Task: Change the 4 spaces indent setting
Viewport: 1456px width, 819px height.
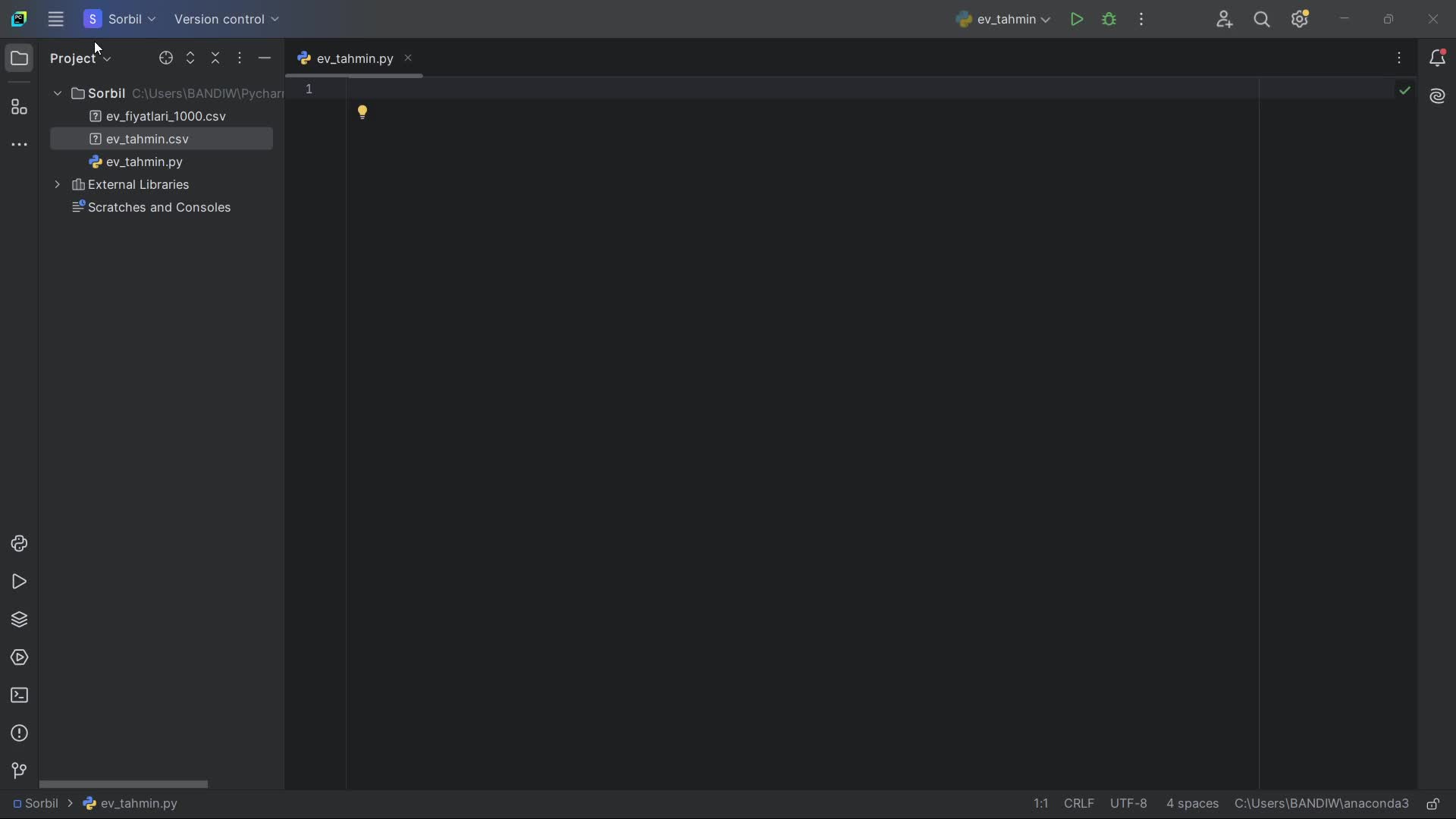Action: click(1193, 804)
